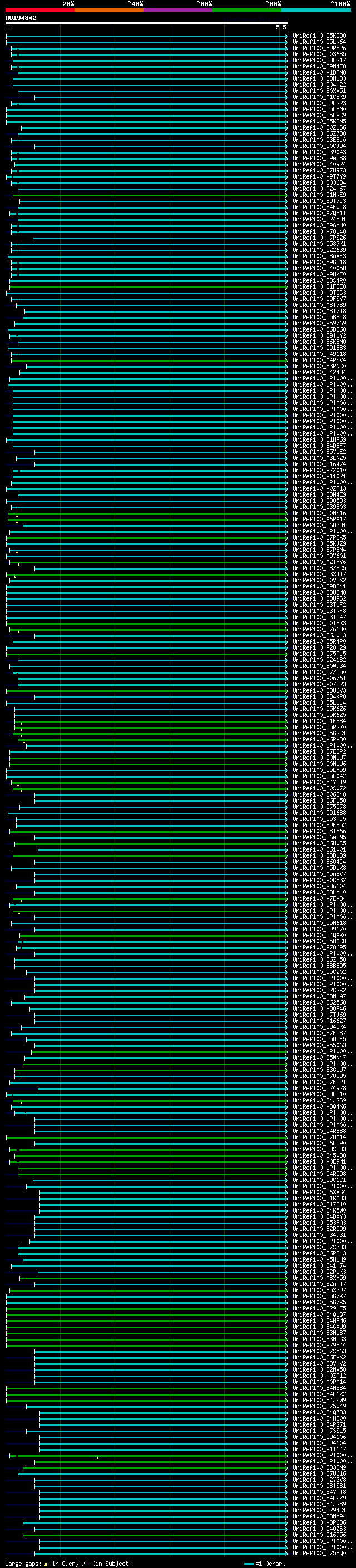
Task: Select the UniRef100_C5LYM0 label
Action: pyautogui.click(x=319, y=110)
